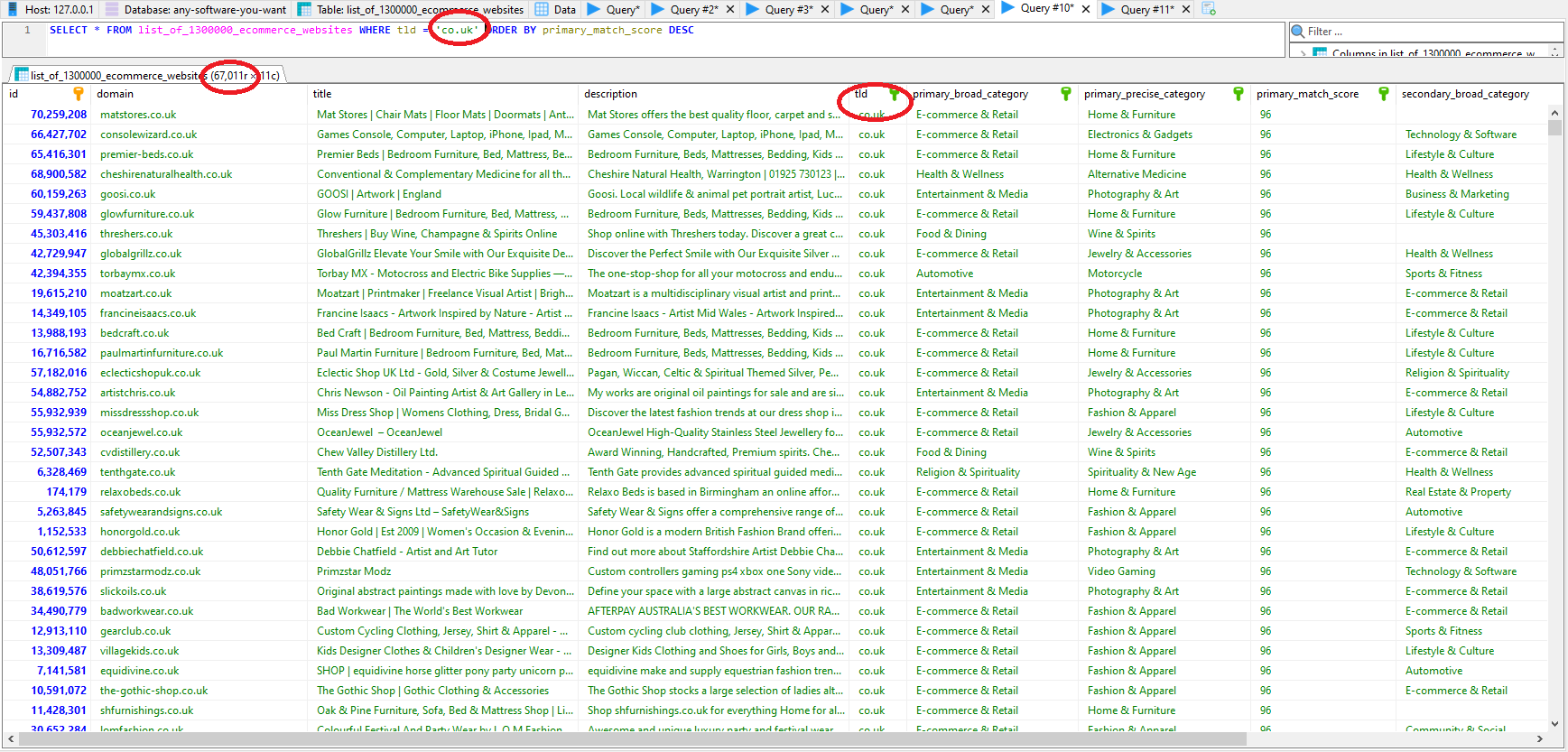Screen dimensions: 1568x752
Task: Click the vertical scrollbar thumb
Action: [x=1554, y=127]
